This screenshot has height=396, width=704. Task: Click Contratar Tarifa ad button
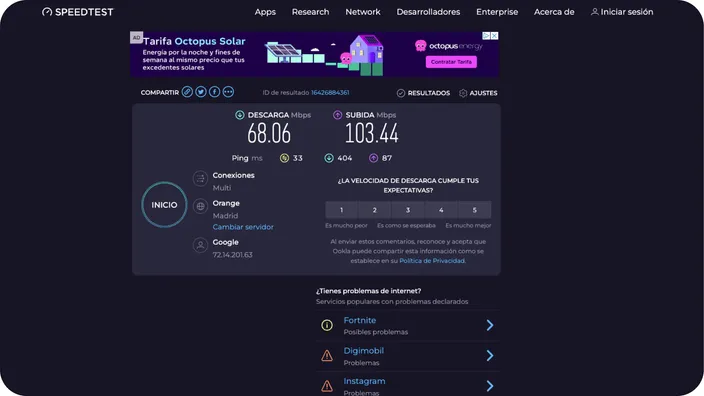click(x=451, y=62)
